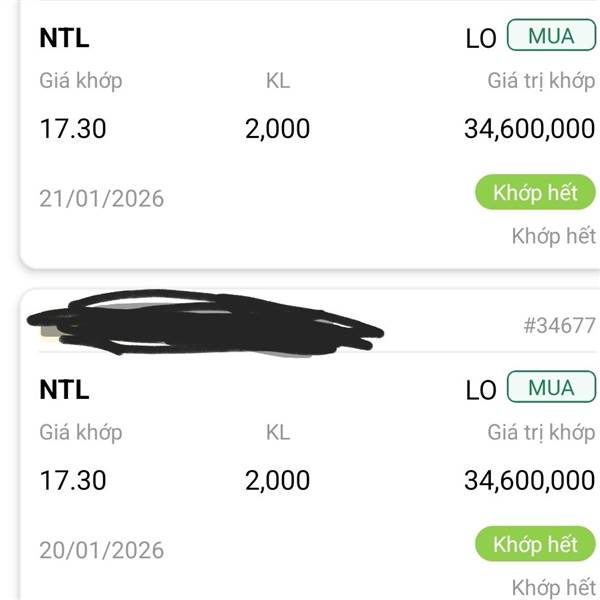Open the NTL symbol in the 21/01/2026 order

pos(64,39)
